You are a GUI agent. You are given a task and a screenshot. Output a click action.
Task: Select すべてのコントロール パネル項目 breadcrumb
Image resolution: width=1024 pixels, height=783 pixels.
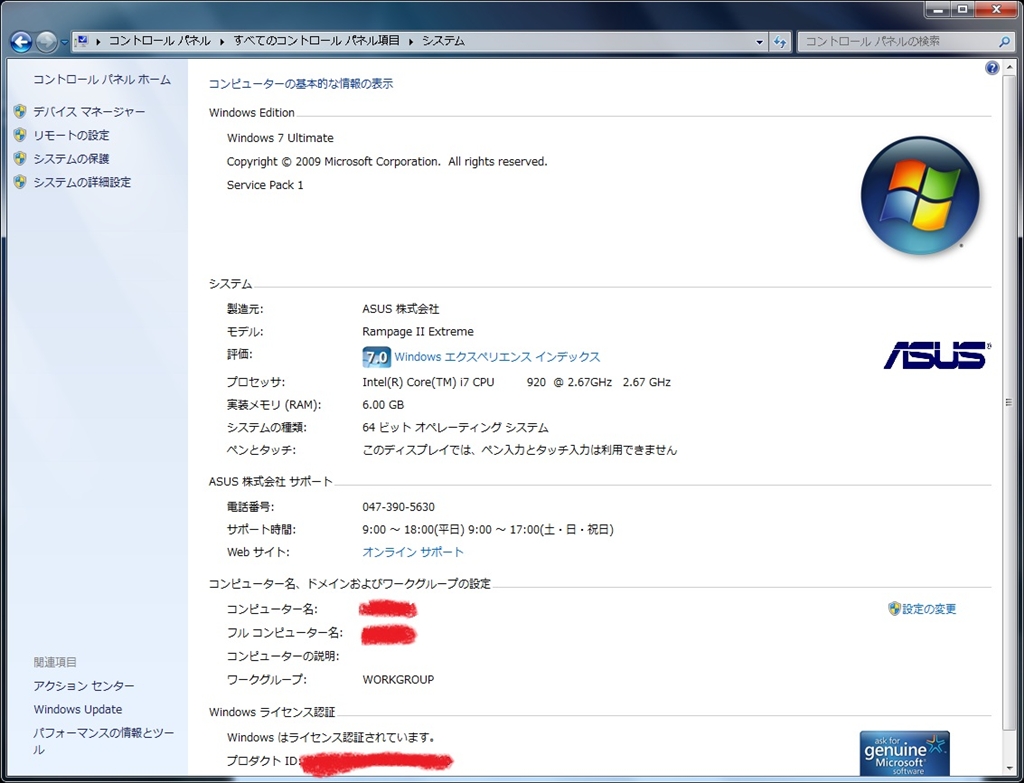316,41
